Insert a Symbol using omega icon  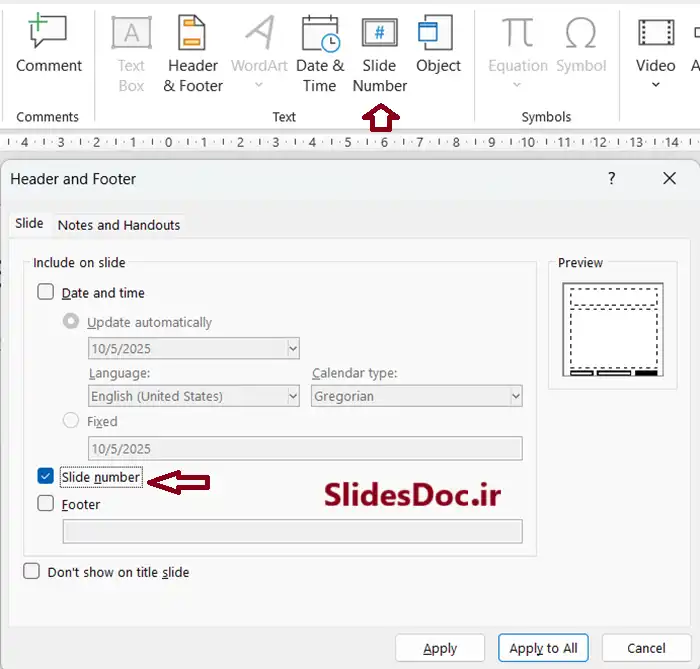pyautogui.click(x=581, y=35)
